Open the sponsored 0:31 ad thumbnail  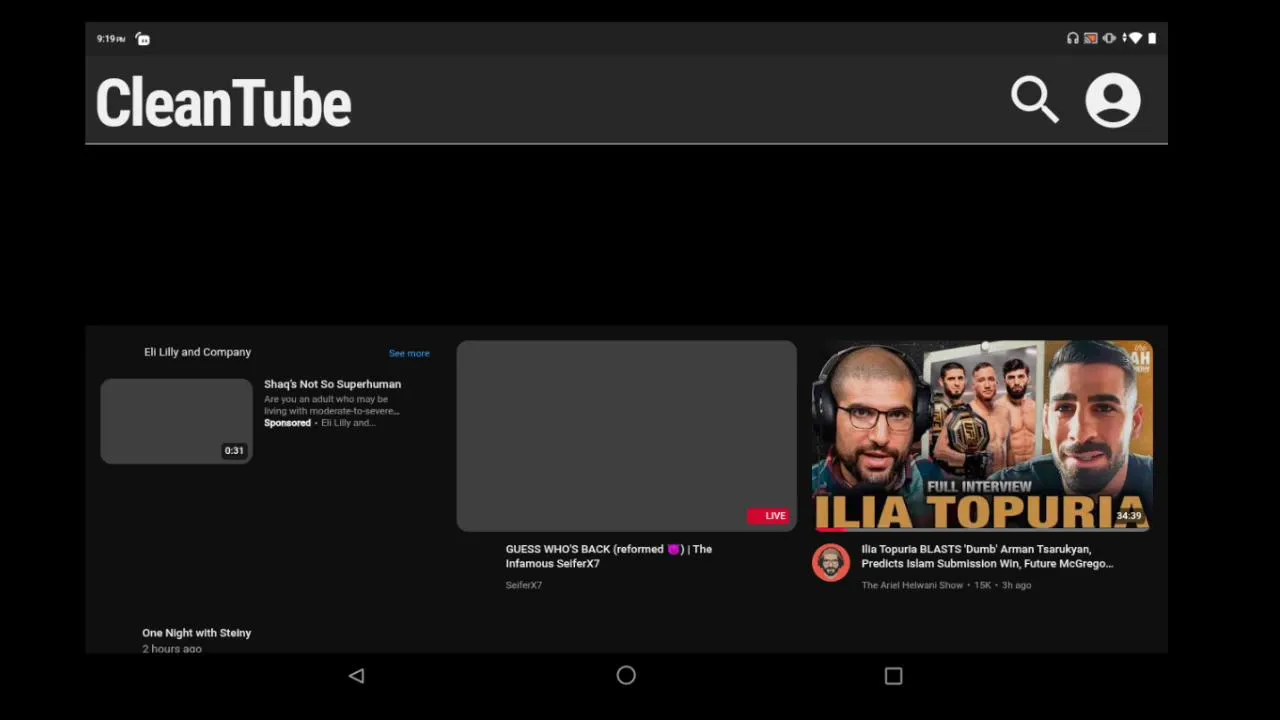[177, 421]
